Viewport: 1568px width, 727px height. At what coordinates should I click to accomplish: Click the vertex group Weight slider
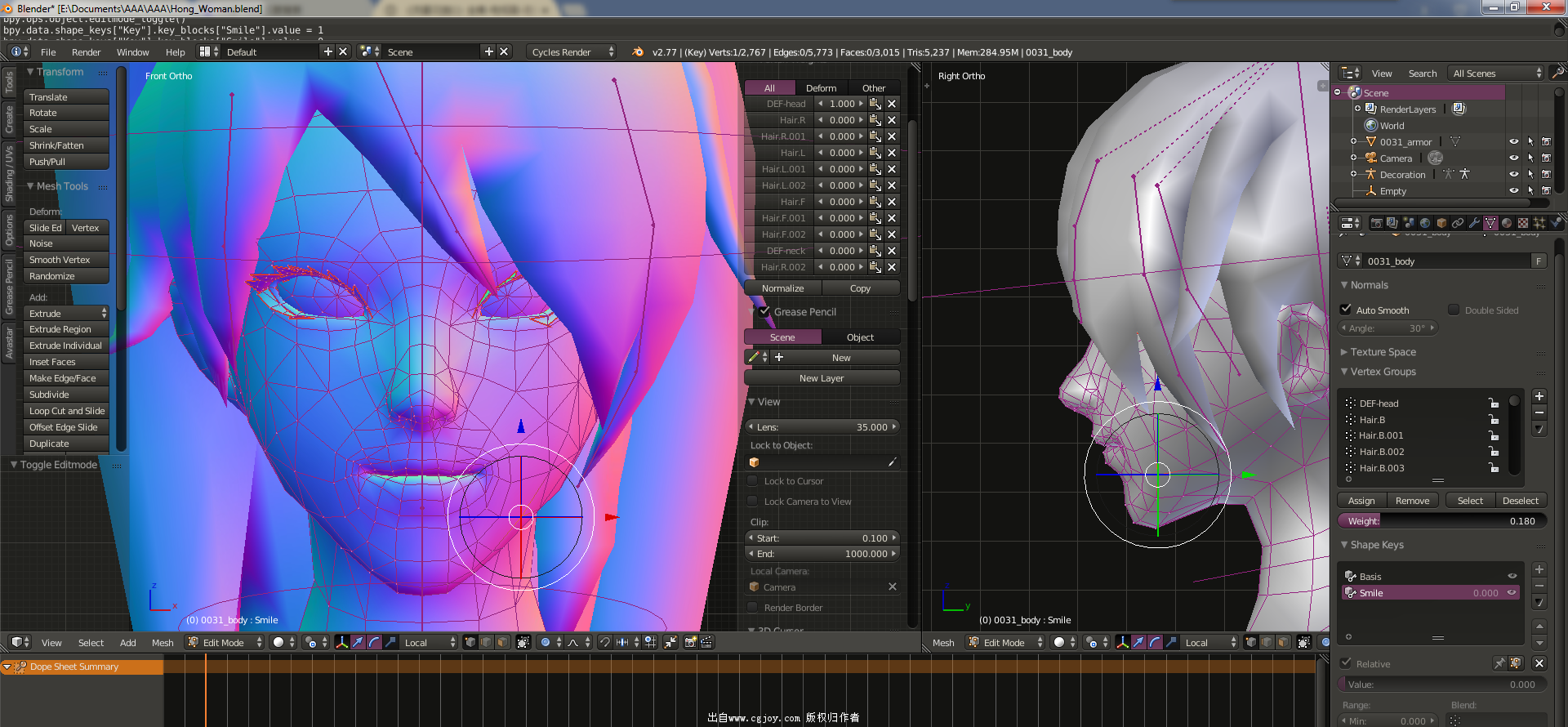1441,520
